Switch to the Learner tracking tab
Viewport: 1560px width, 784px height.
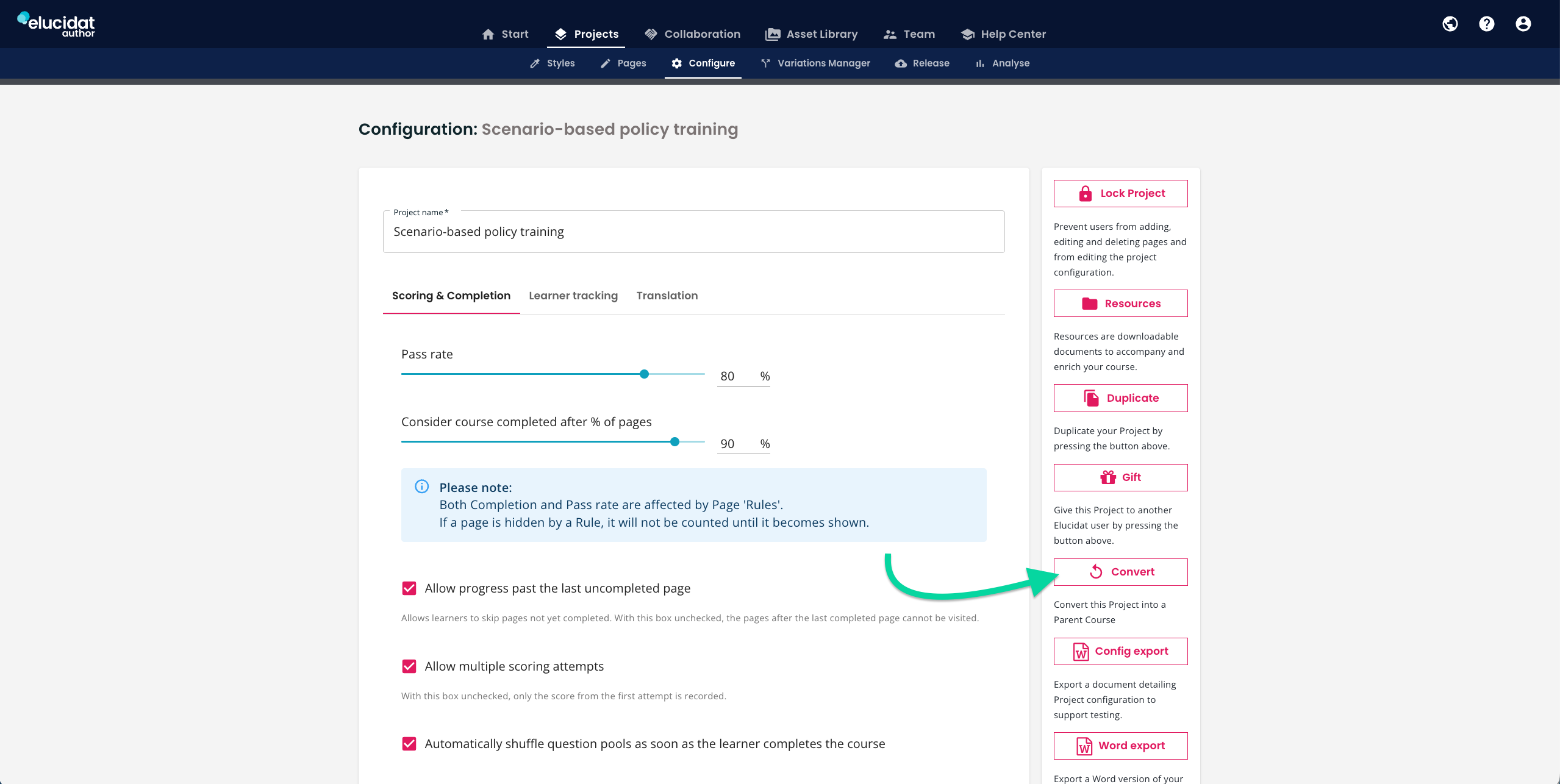click(x=573, y=296)
